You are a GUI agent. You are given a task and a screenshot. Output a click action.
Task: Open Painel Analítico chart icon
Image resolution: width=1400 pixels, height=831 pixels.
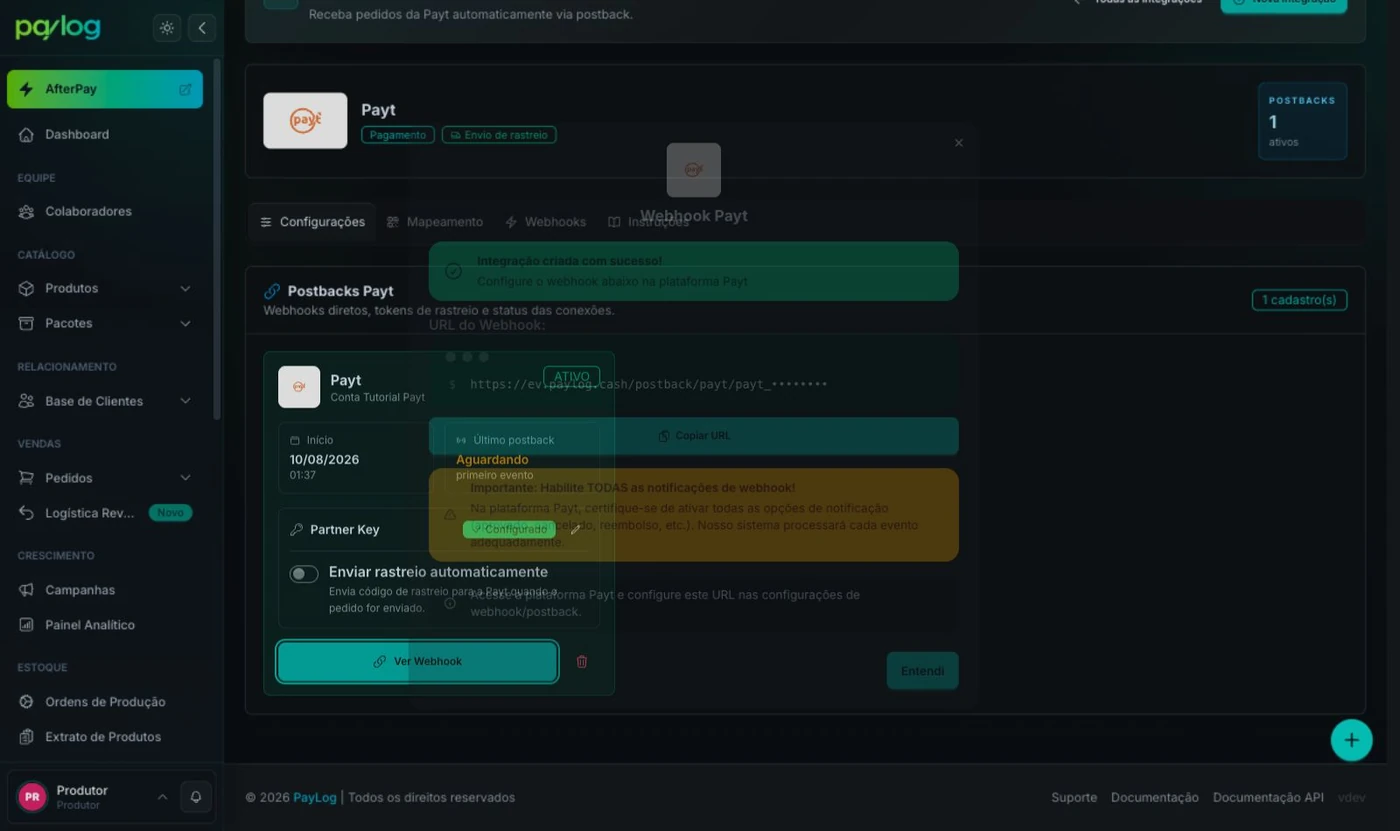(x=26, y=625)
